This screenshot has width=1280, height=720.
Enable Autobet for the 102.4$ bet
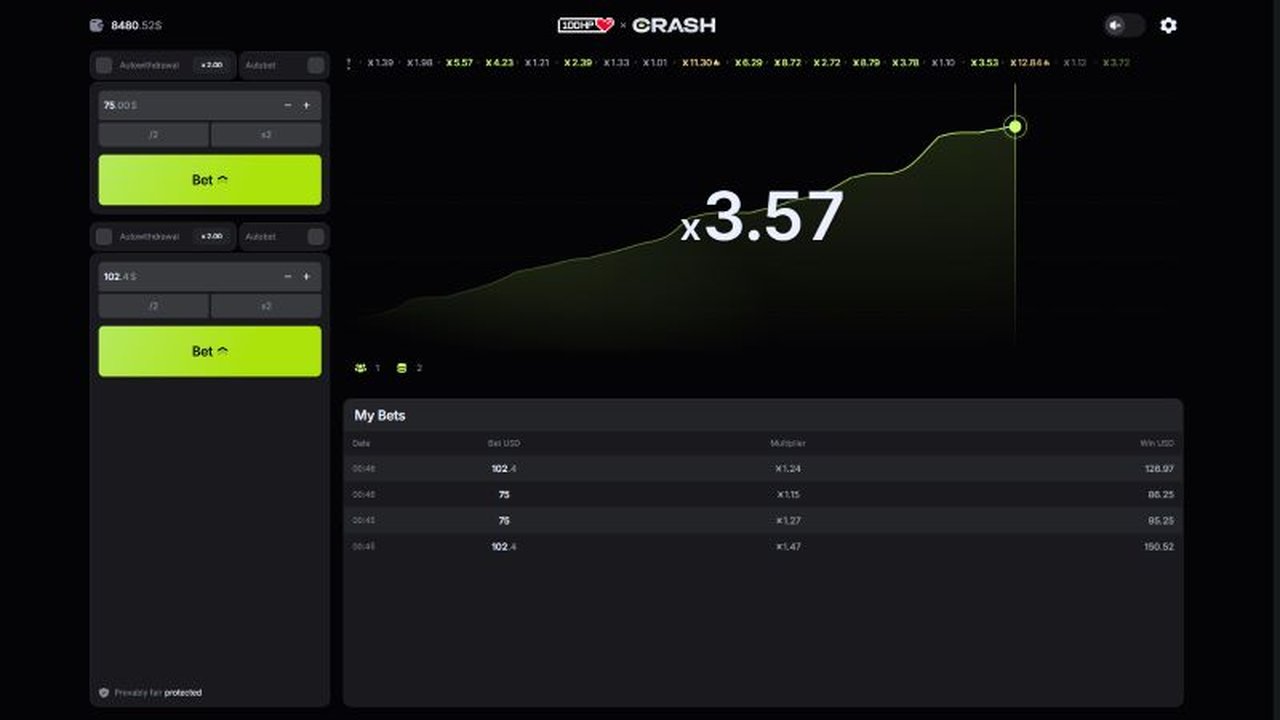tap(316, 237)
